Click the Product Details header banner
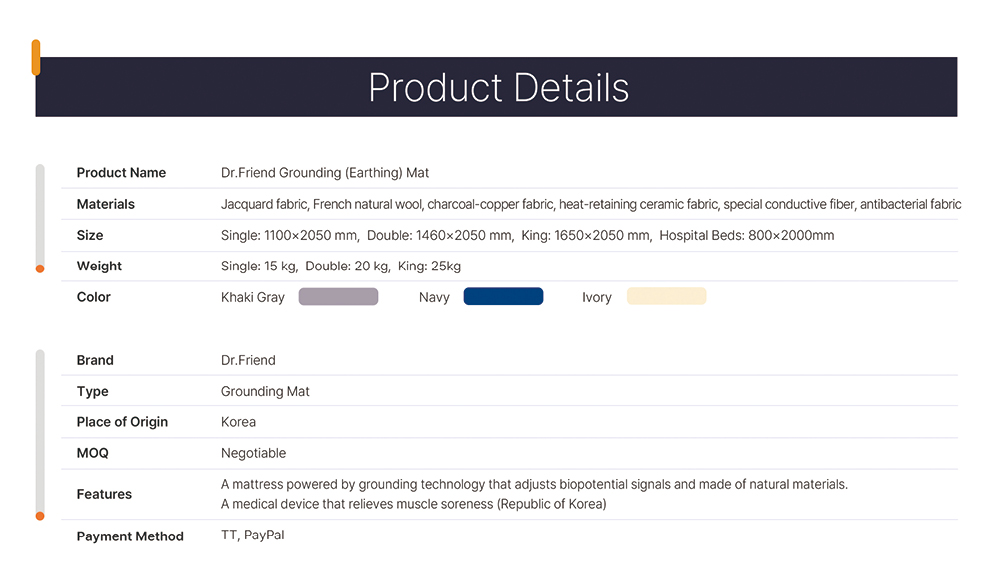Screen dimensions: 1000x586 coord(496,87)
